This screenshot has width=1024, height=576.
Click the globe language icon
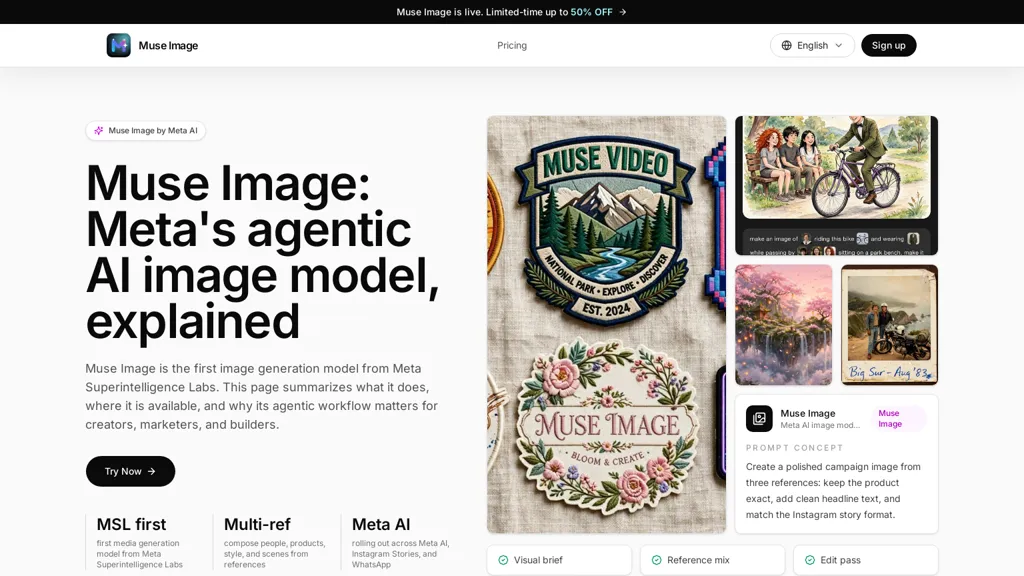point(786,45)
